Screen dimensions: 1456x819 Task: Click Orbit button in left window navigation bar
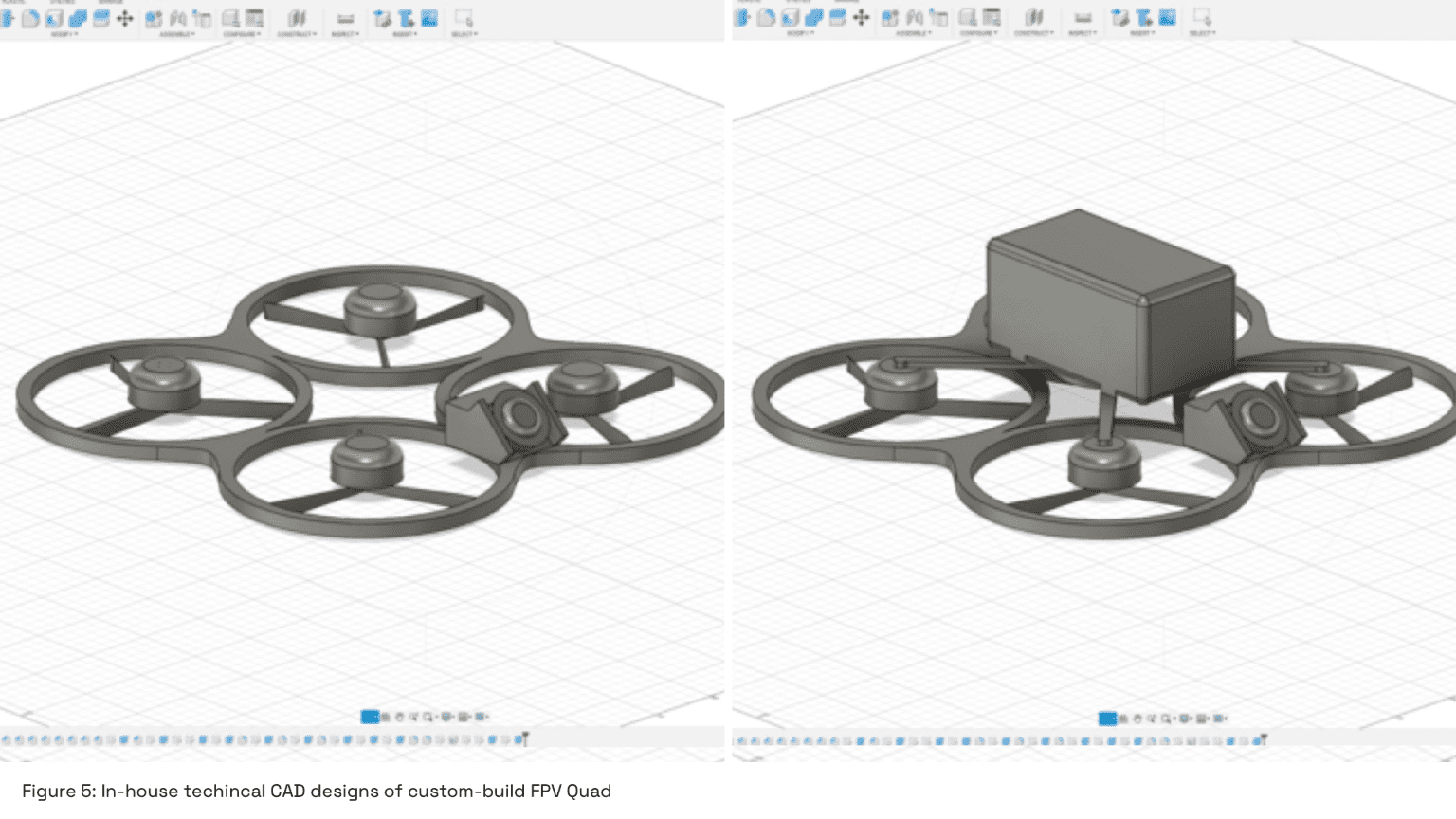386,717
